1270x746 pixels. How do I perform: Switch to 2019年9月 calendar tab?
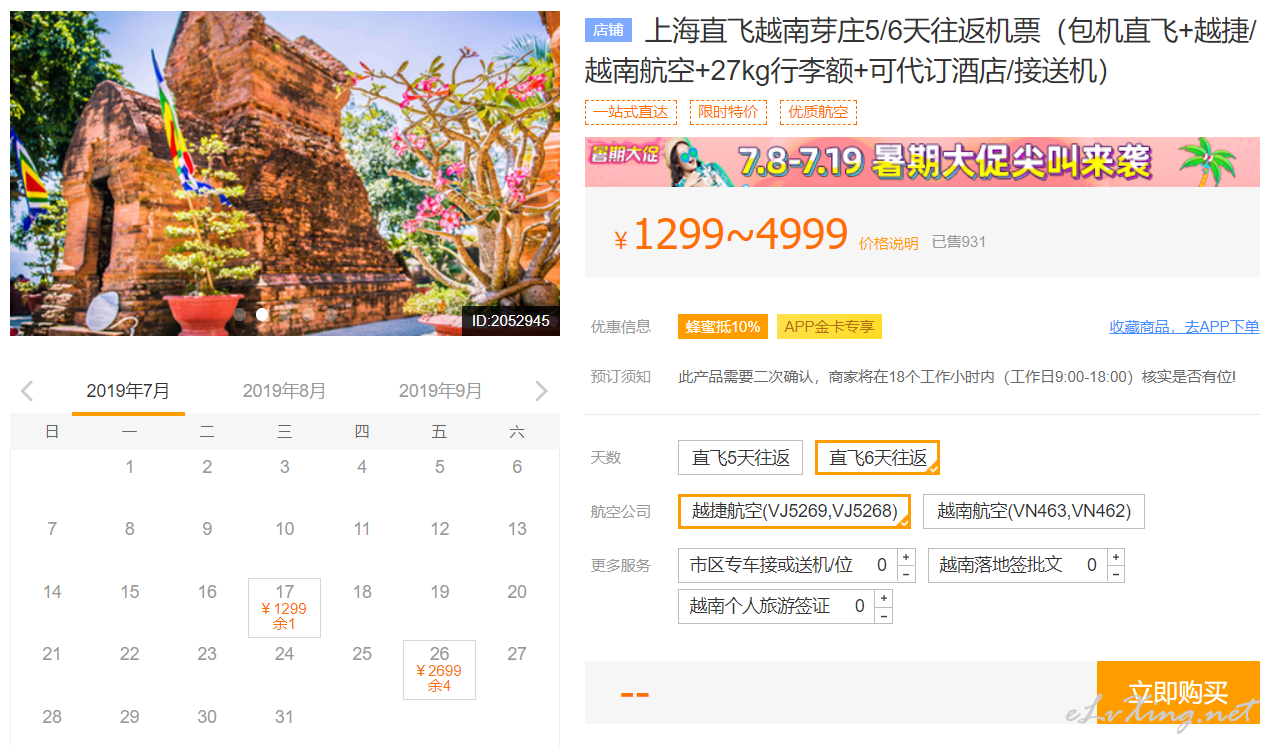(440, 391)
